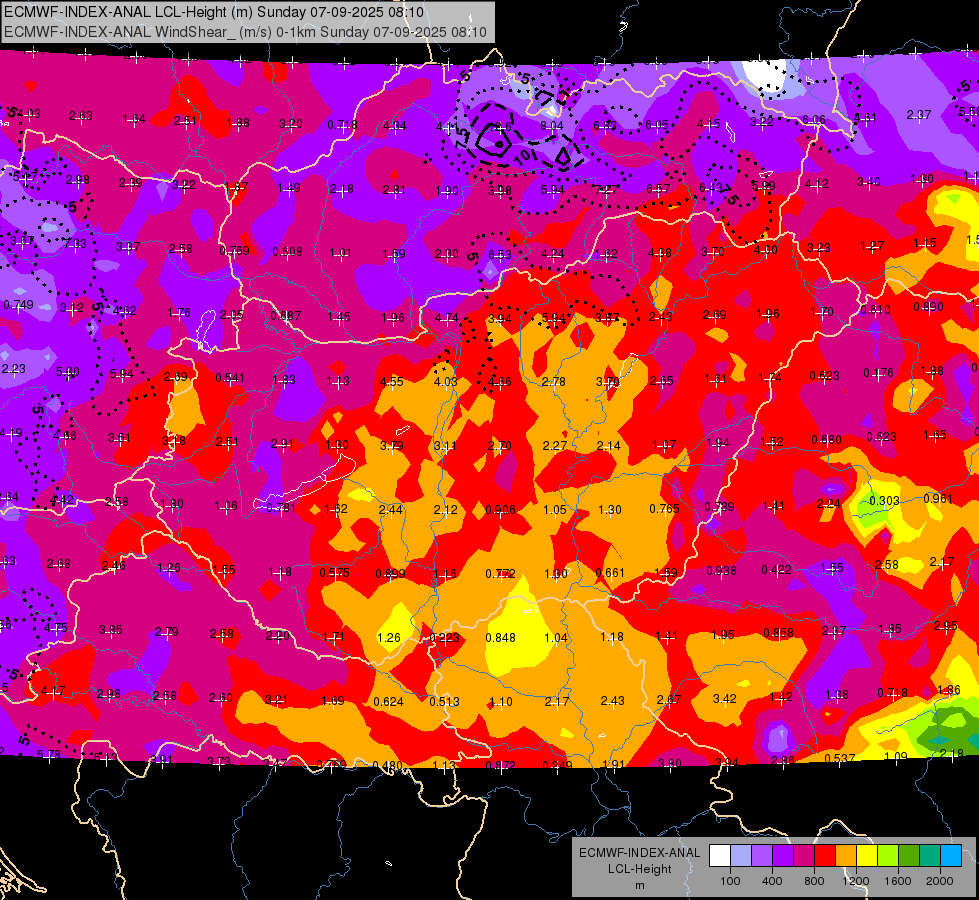This screenshot has height=900, width=979.
Task: Click the legend value 400
Action: [772, 881]
